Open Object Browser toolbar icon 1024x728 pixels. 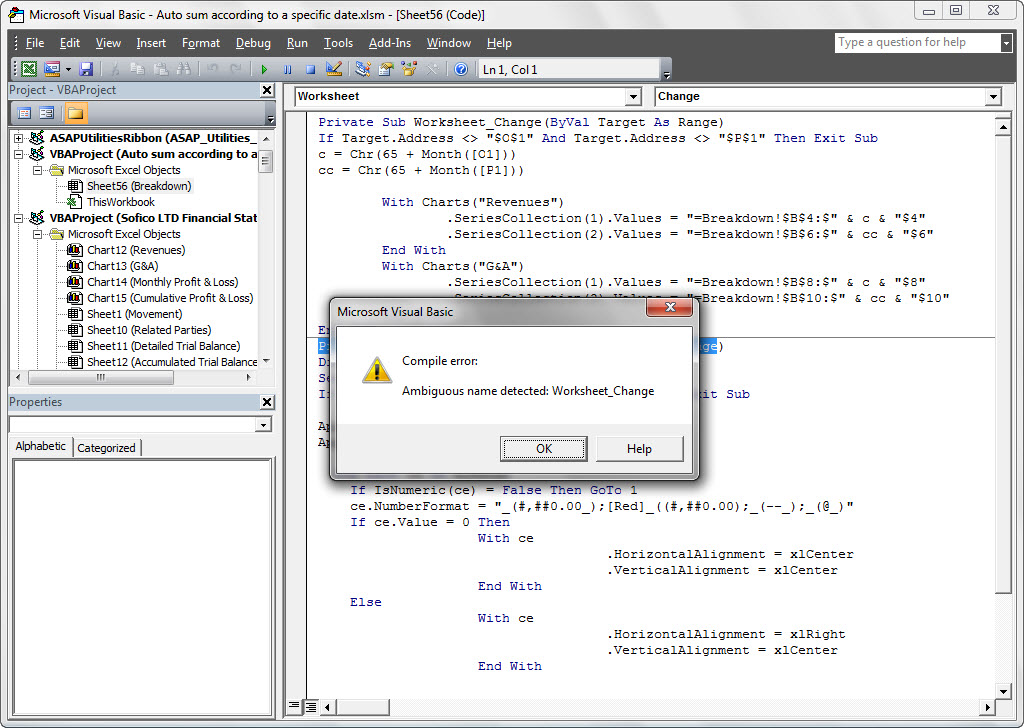pyautogui.click(x=409, y=69)
